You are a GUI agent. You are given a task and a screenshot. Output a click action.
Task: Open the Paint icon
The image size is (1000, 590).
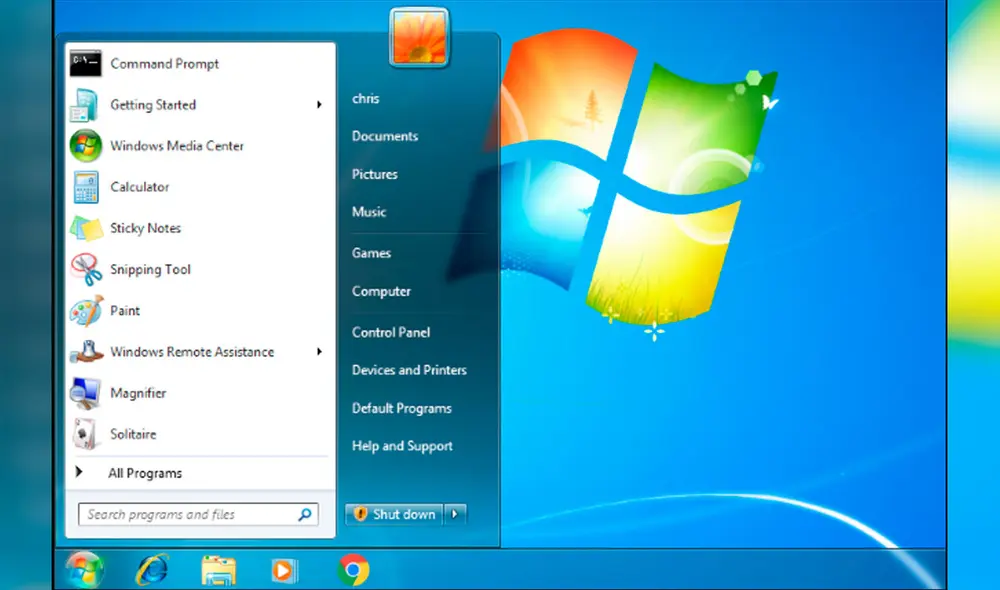pos(86,311)
